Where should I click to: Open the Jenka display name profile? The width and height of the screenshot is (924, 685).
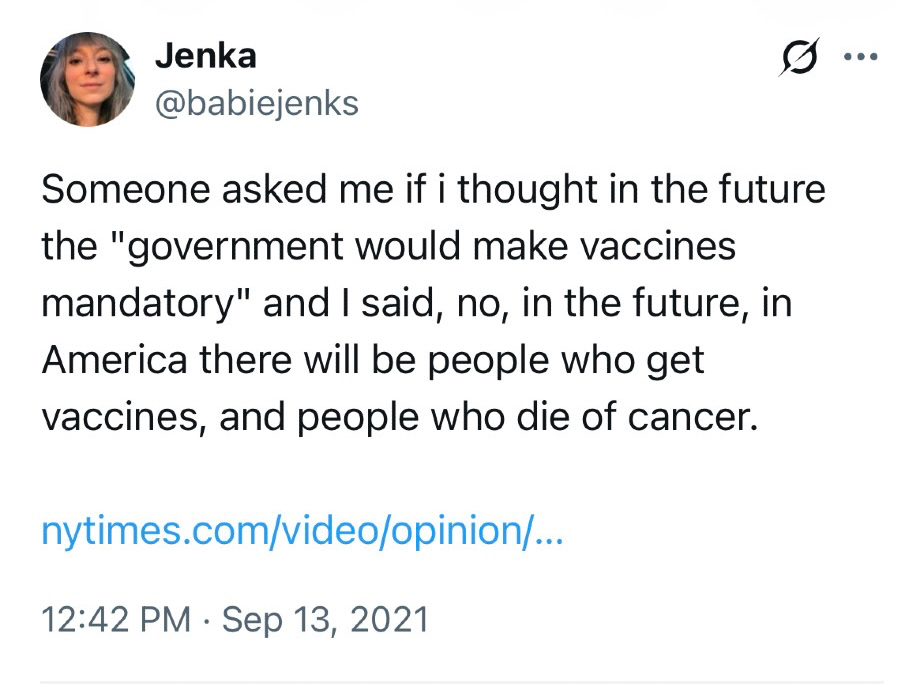(205, 55)
